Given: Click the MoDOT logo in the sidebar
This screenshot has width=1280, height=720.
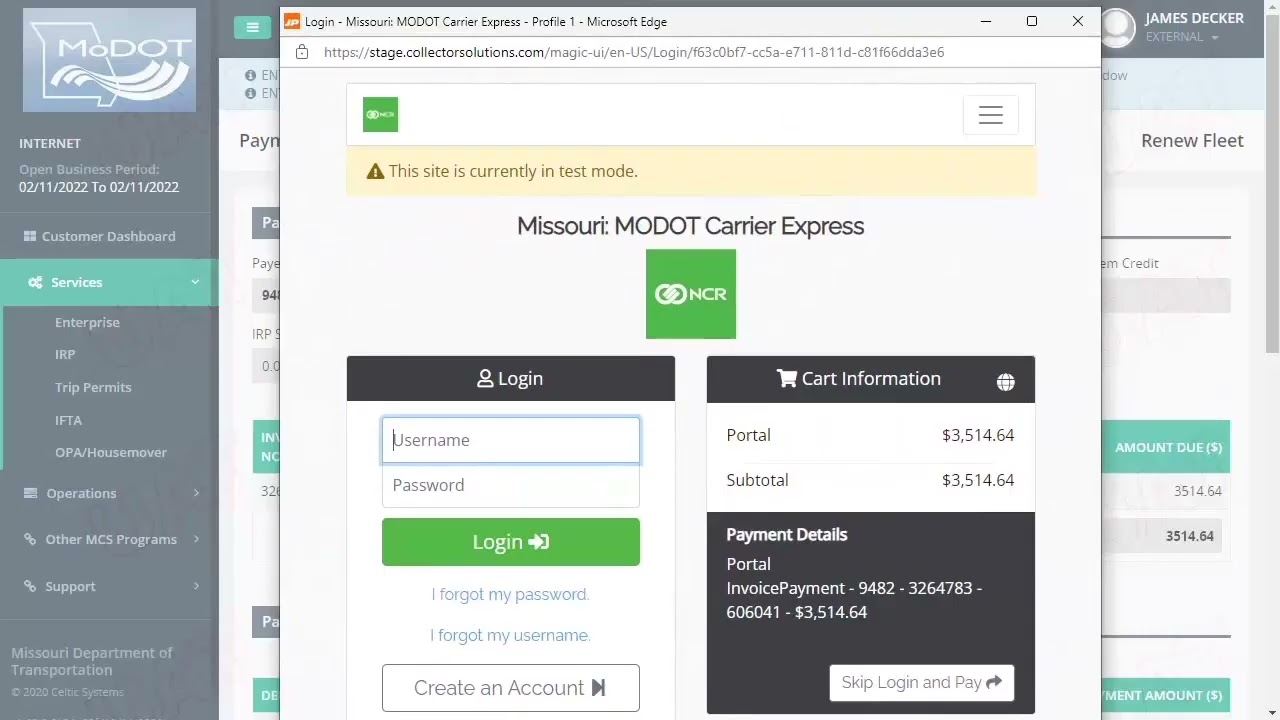Looking at the screenshot, I should 109,60.
